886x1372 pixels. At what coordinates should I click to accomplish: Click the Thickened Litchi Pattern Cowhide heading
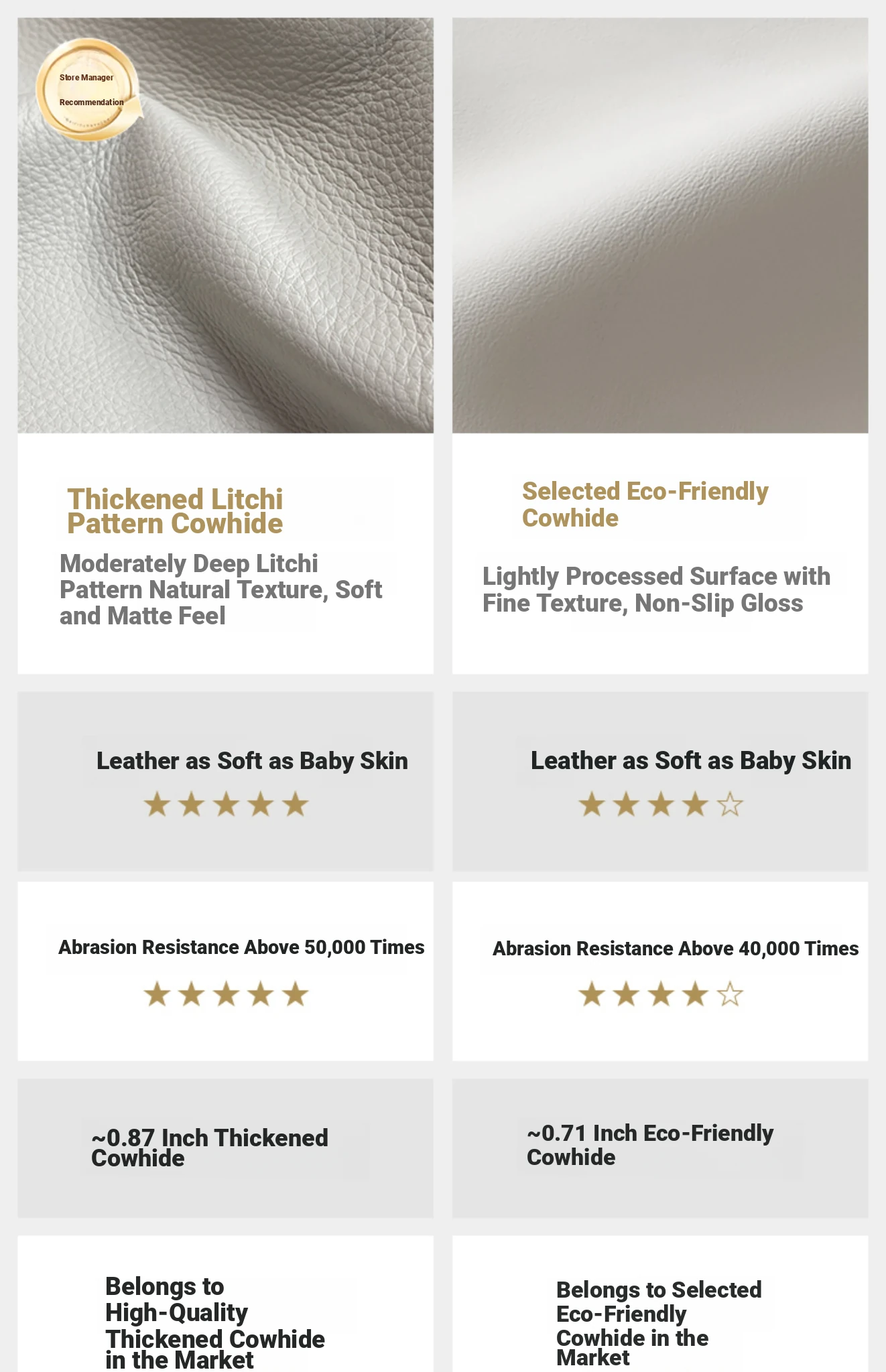[x=175, y=511]
